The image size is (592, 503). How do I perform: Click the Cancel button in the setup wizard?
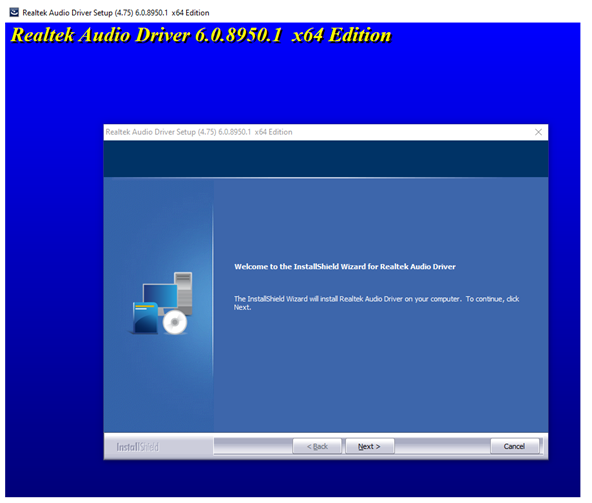click(514, 446)
